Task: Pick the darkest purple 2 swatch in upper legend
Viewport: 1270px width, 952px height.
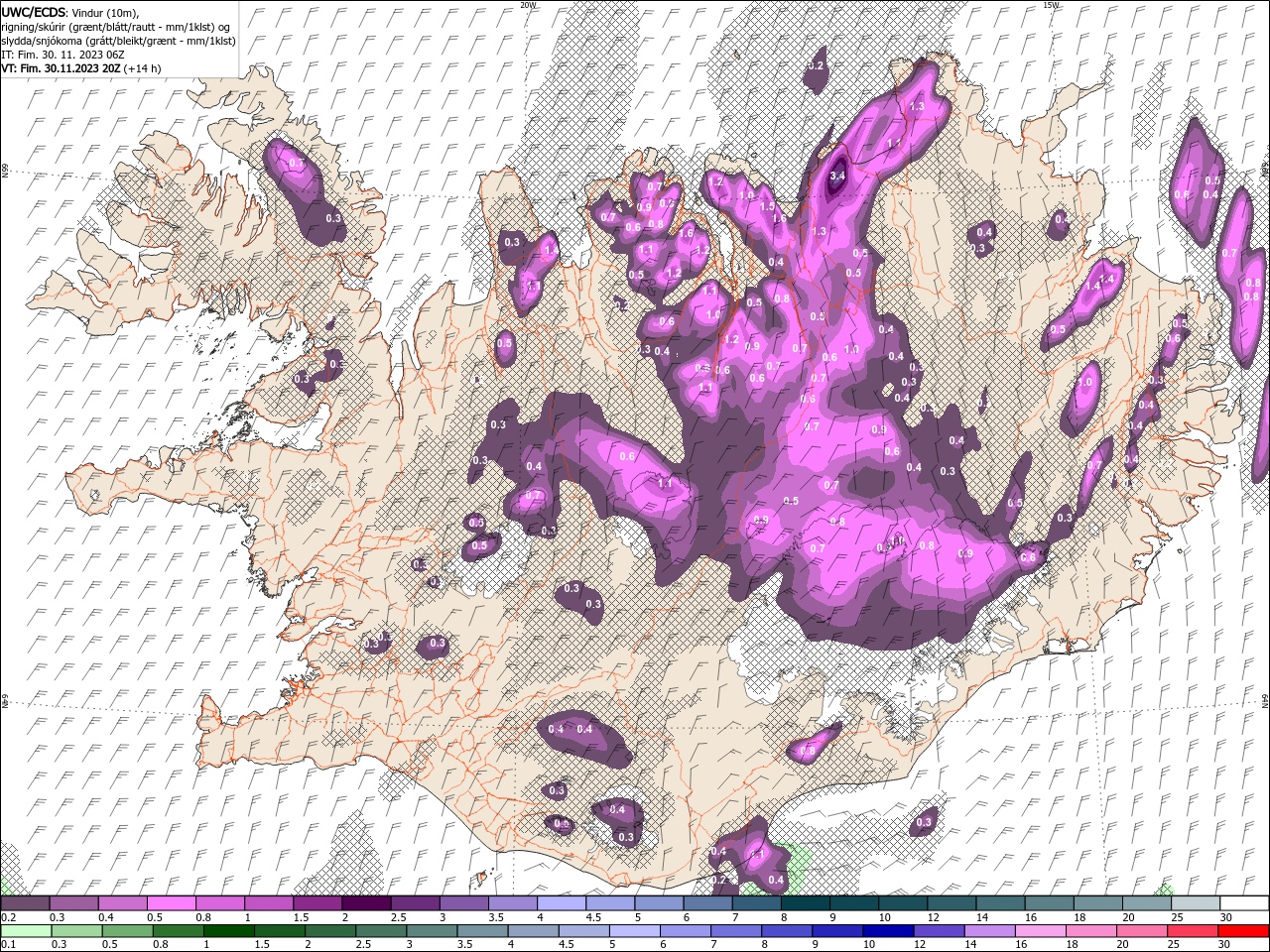Action: point(366,903)
